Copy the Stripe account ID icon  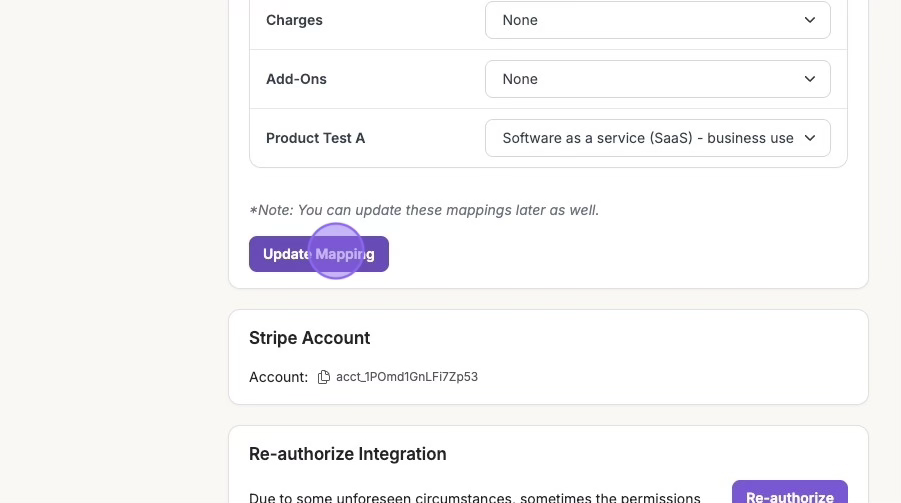(323, 377)
